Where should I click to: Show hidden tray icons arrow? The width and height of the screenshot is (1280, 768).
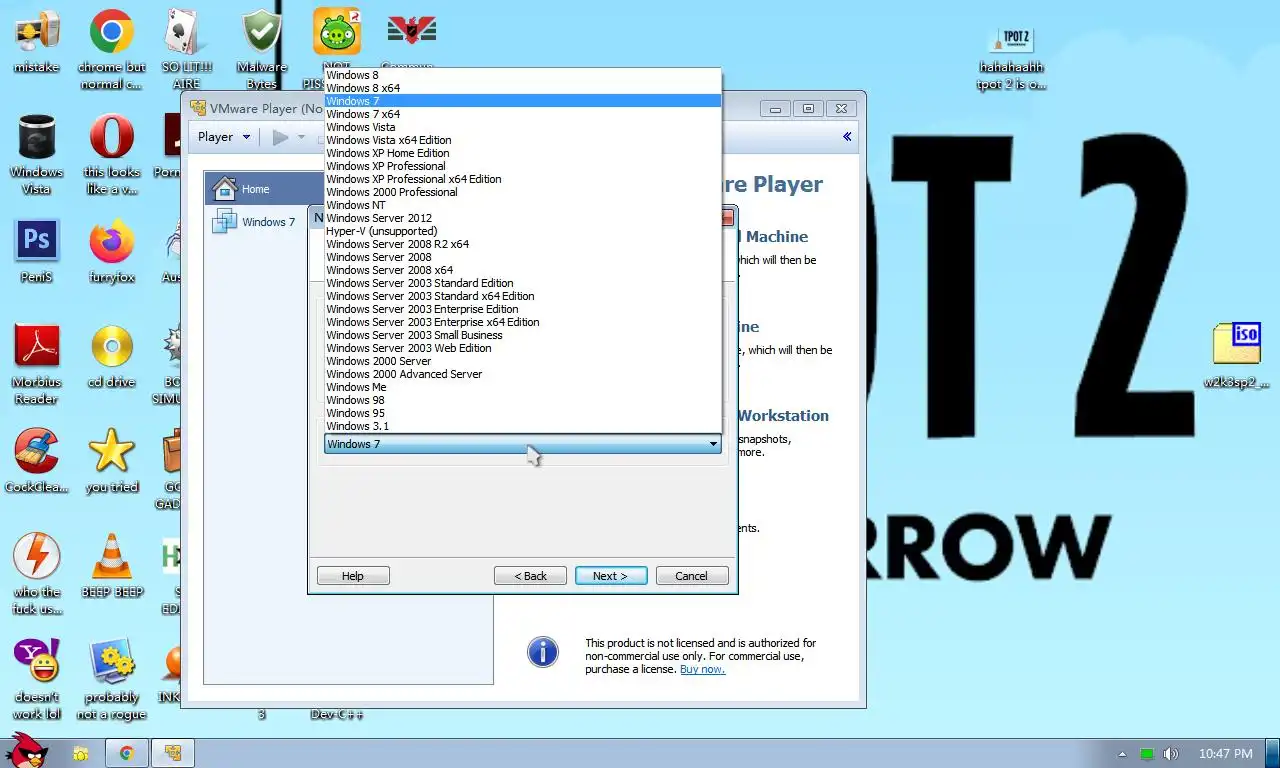click(1122, 754)
